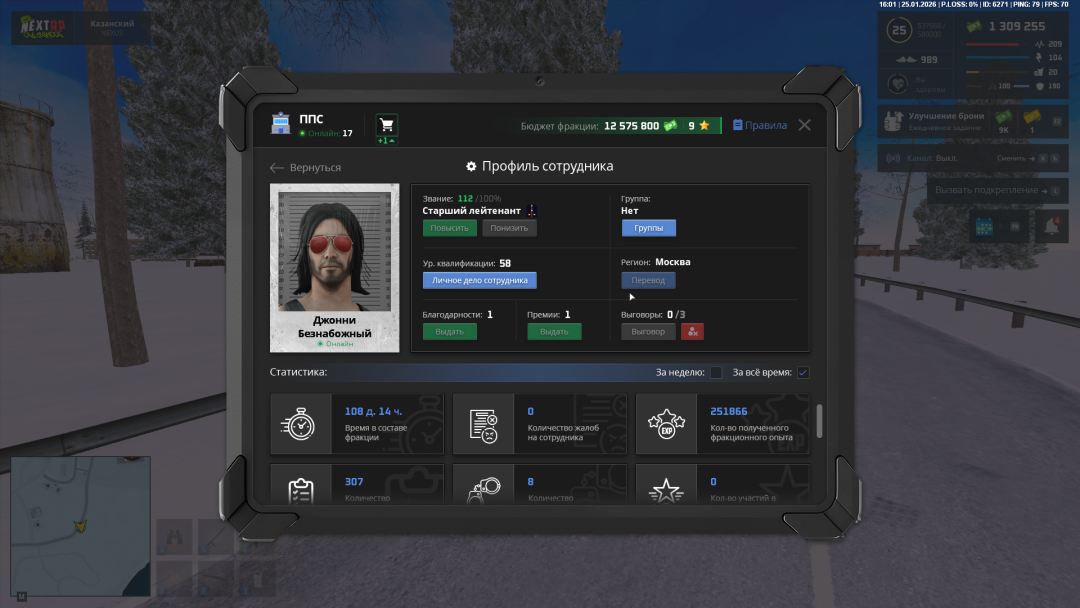Click the statistics panel scrollbar
This screenshot has height=608, width=1080.
tap(820, 421)
